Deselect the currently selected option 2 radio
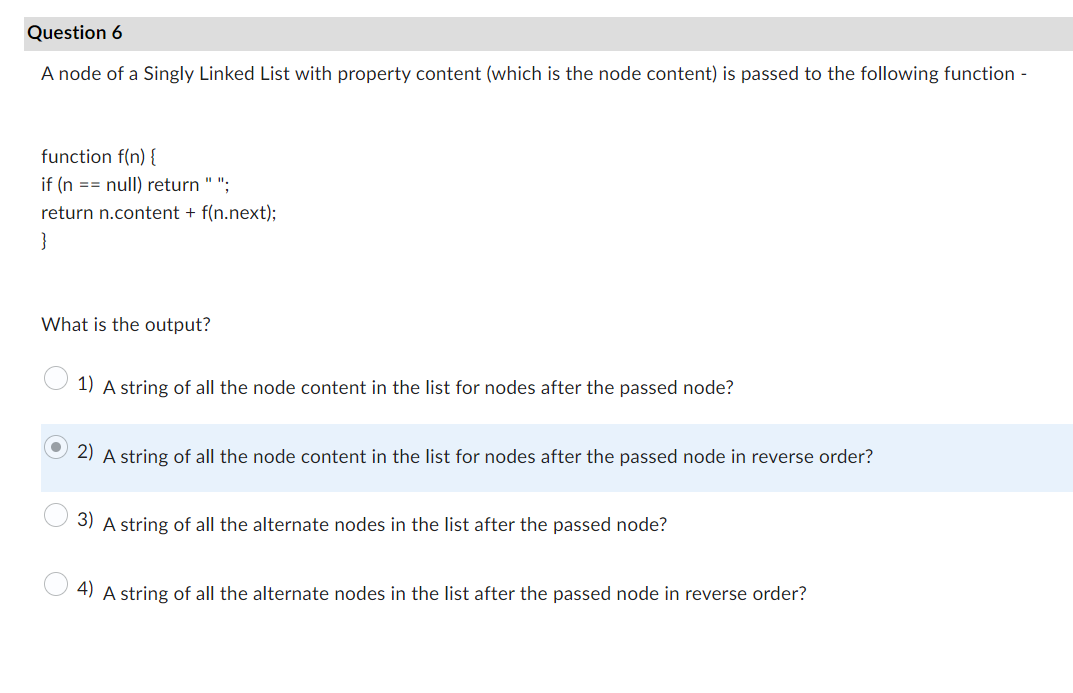Screen dimensions: 1073x693 point(55,446)
